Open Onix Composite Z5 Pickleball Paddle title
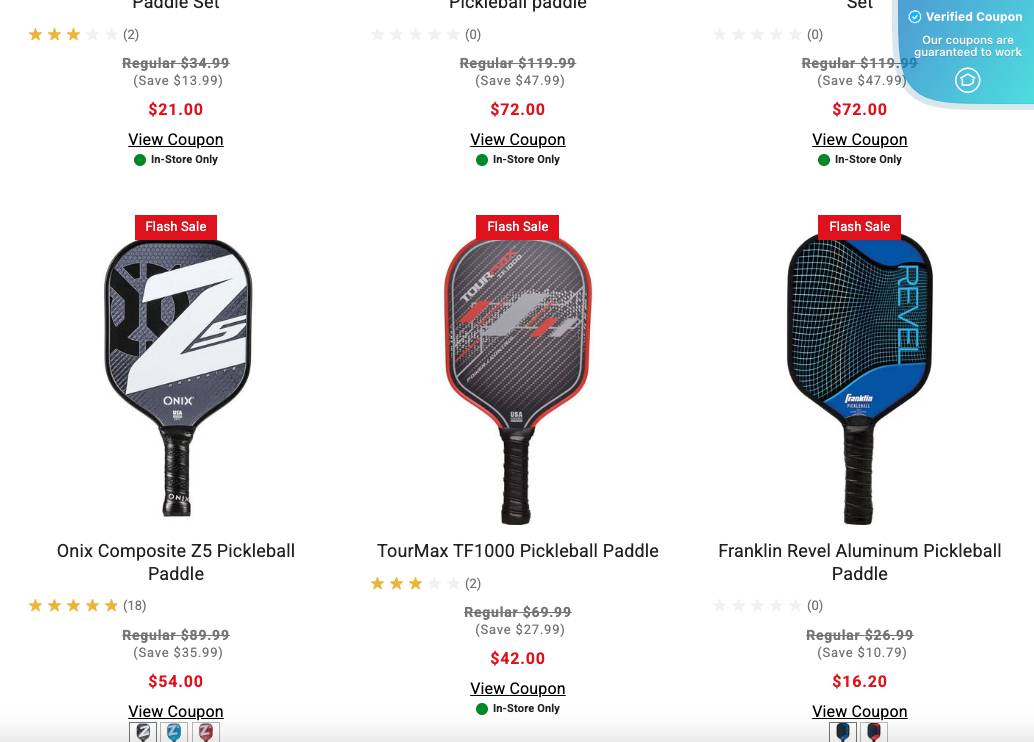Screen dimensions: 1034x742 [176, 562]
